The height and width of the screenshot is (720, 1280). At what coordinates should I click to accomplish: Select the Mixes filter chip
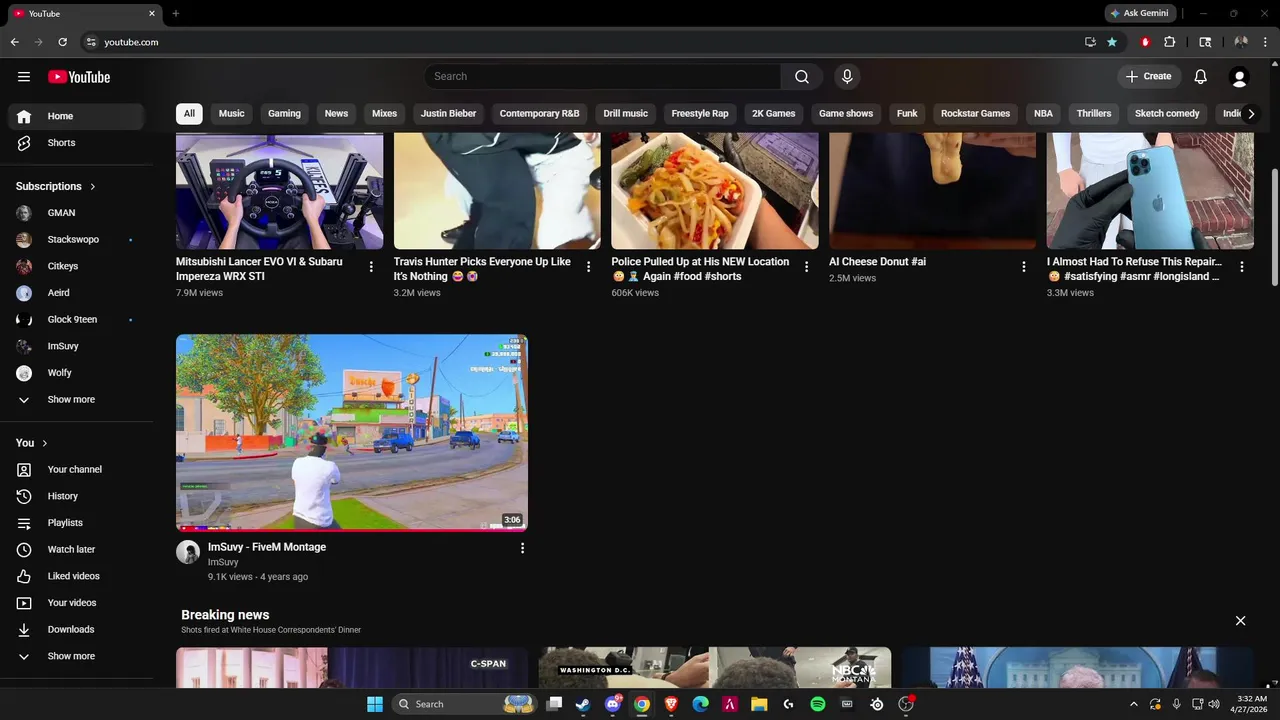385,114
